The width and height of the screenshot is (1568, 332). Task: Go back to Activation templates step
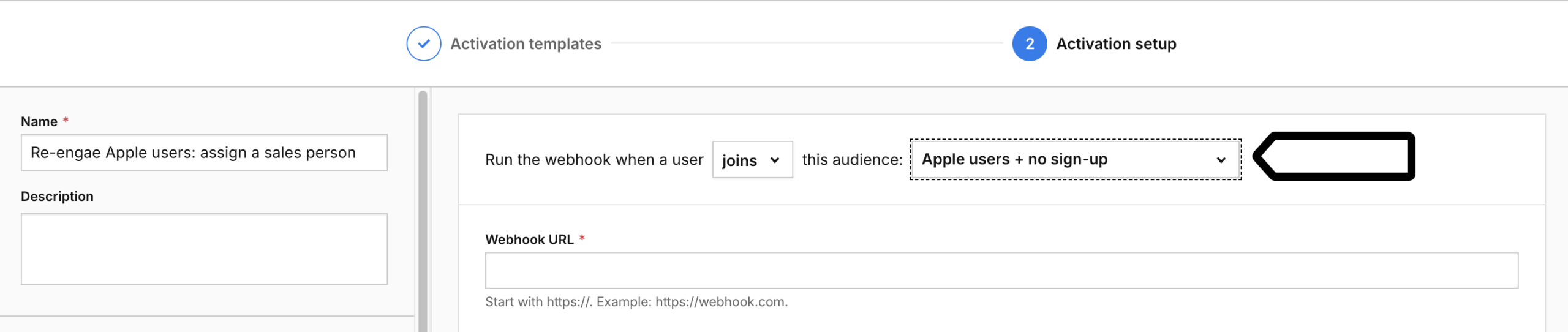[526, 44]
